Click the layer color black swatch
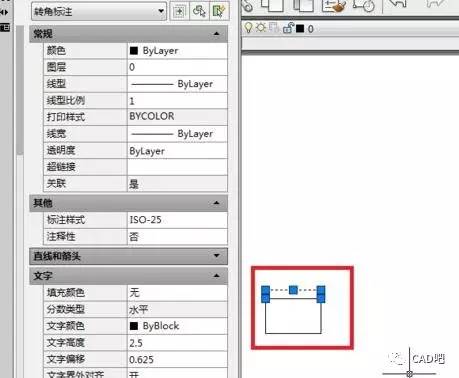The height and width of the screenshot is (378, 459). tap(300, 29)
